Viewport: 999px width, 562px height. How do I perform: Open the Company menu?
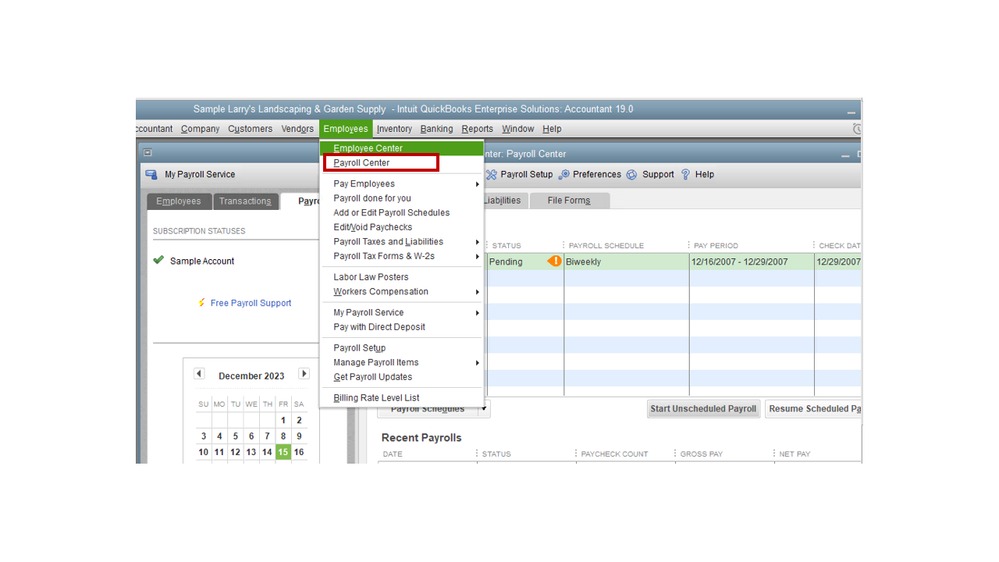(x=200, y=129)
